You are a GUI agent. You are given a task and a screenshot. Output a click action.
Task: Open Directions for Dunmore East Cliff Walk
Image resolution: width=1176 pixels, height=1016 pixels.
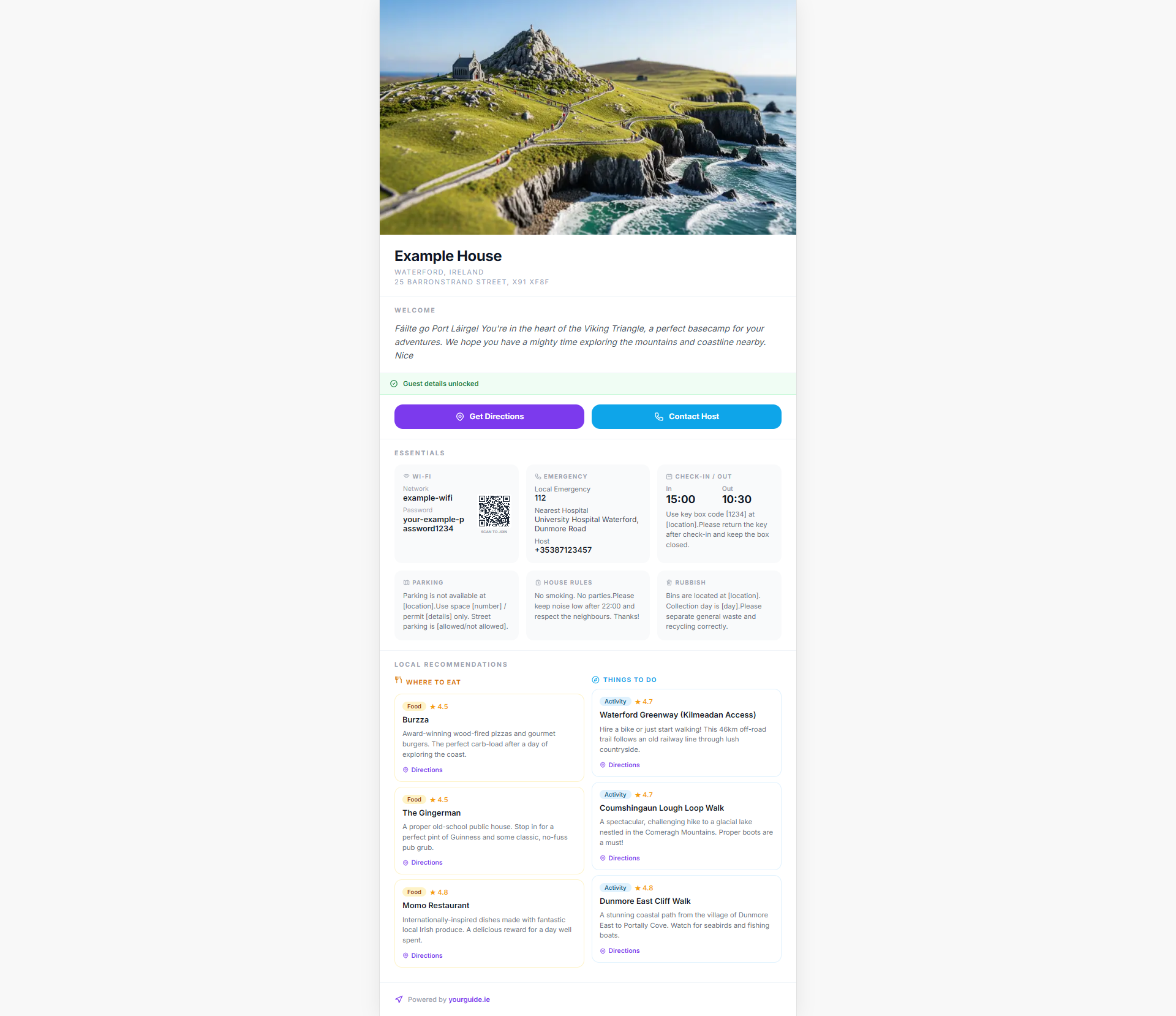click(x=620, y=950)
